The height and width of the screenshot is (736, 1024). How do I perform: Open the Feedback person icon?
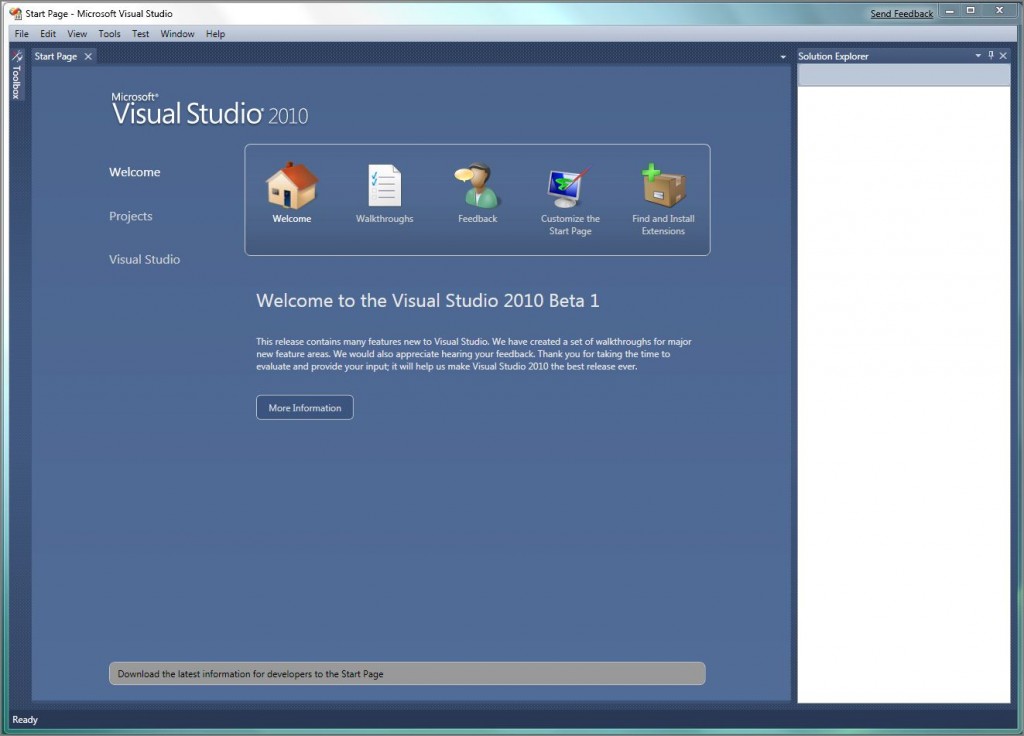click(x=477, y=186)
